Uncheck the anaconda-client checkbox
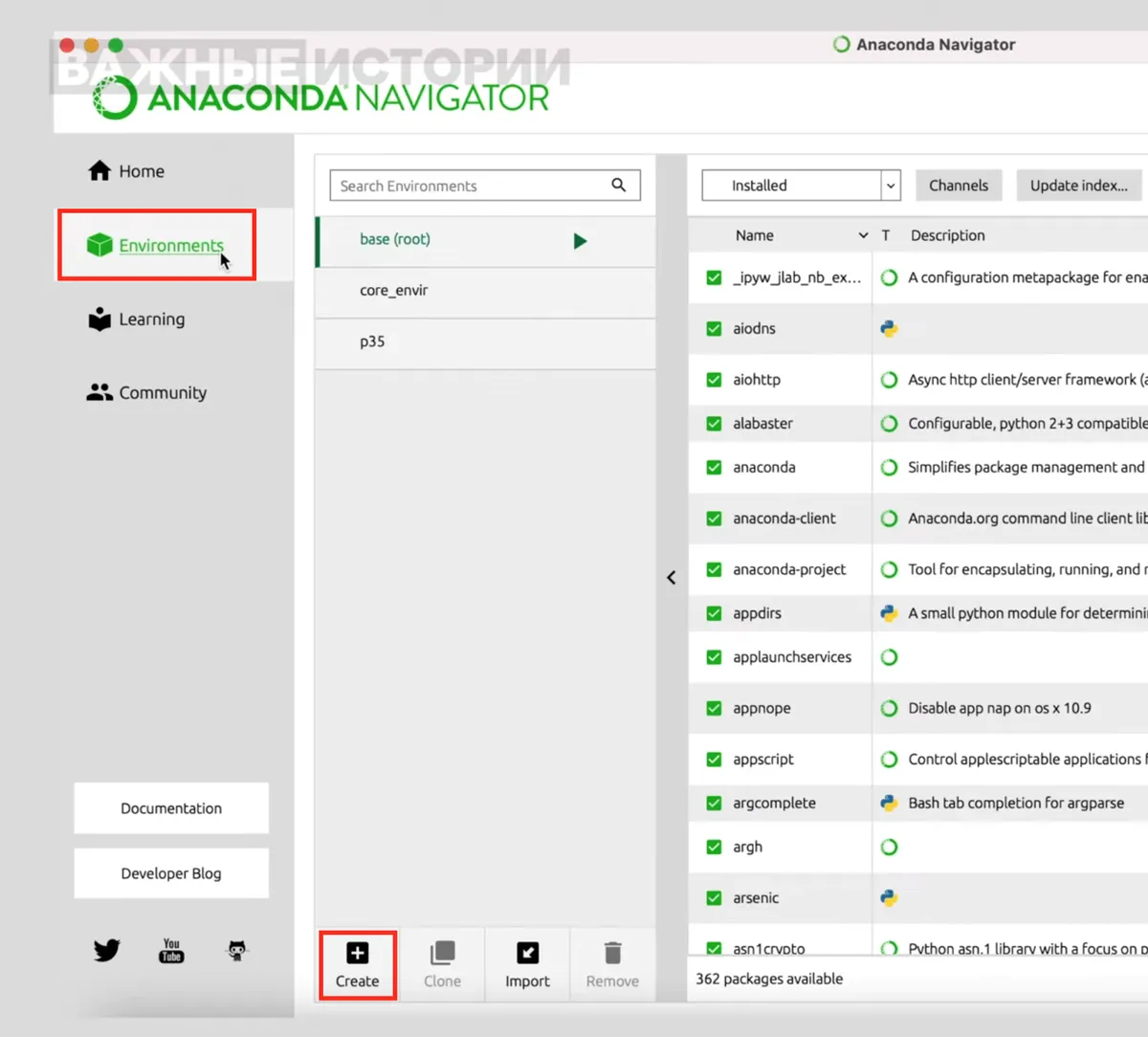 [714, 518]
